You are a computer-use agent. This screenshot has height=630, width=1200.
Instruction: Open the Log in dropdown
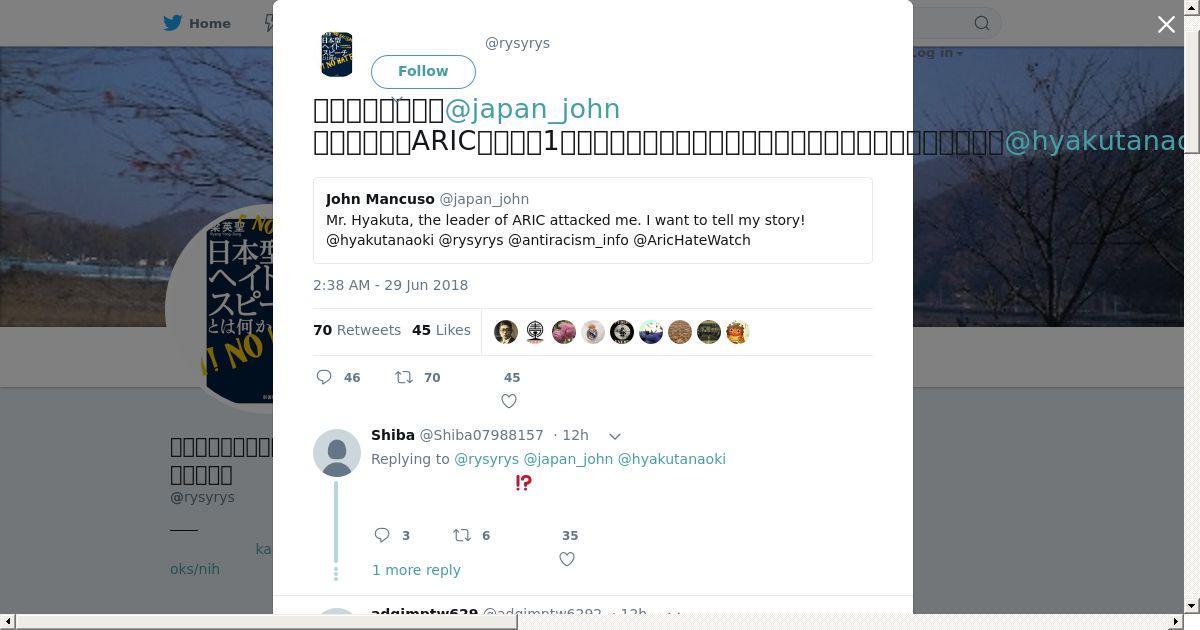[x=936, y=53]
